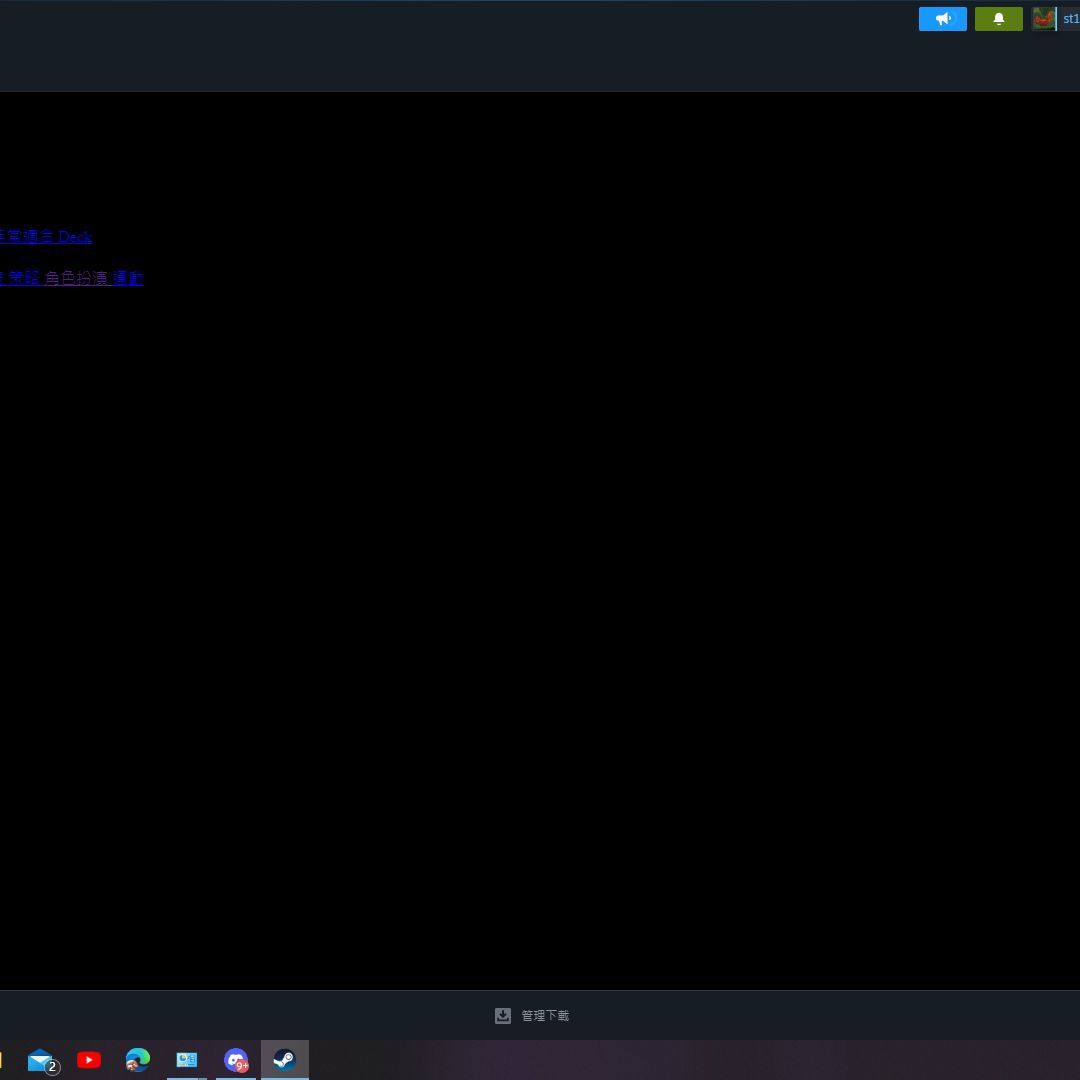The width and height of the screenshot is (1080, 1080).
Task: Open the st1 account name dropdown
Action: coord(1070,19)
